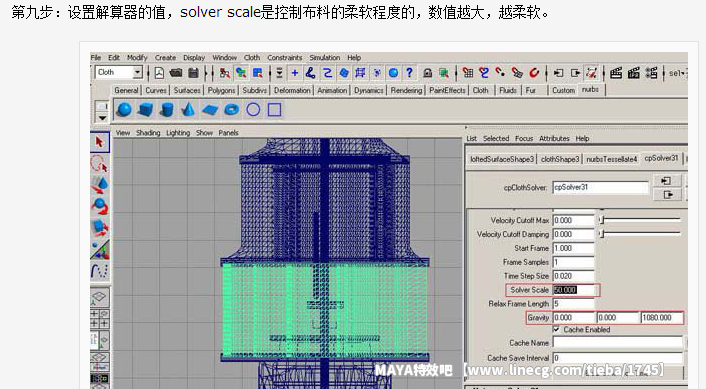The height and width of the screenshot is (389, 706).
Task: Click the blue question mark icon
Action: pyautogui.click(x=409, y=72)
